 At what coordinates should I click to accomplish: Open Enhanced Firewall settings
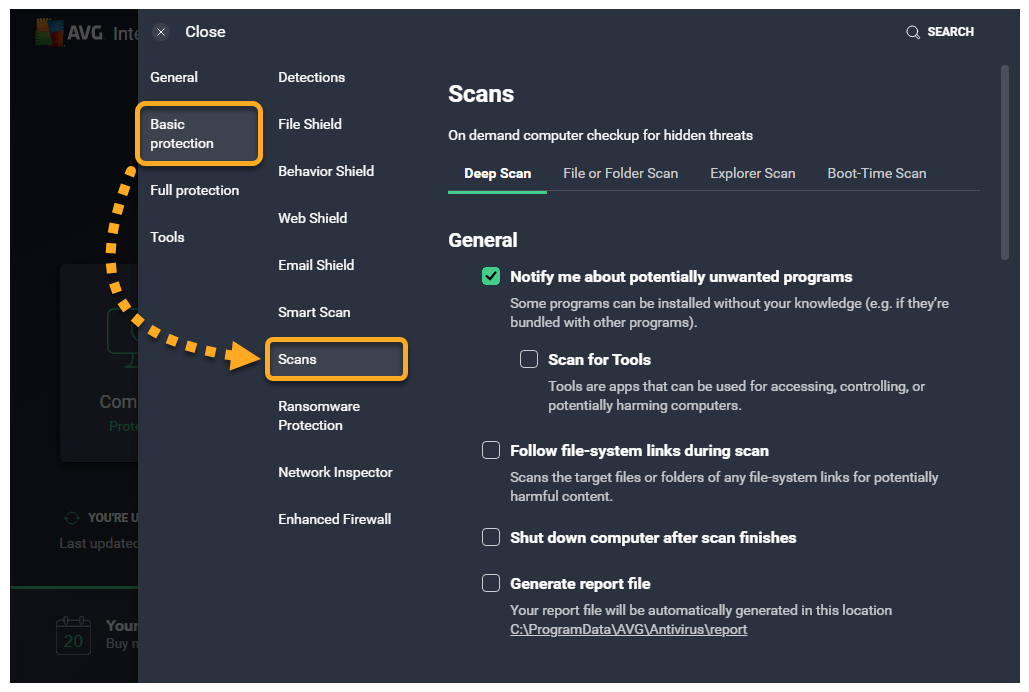[x=334, y=519]
